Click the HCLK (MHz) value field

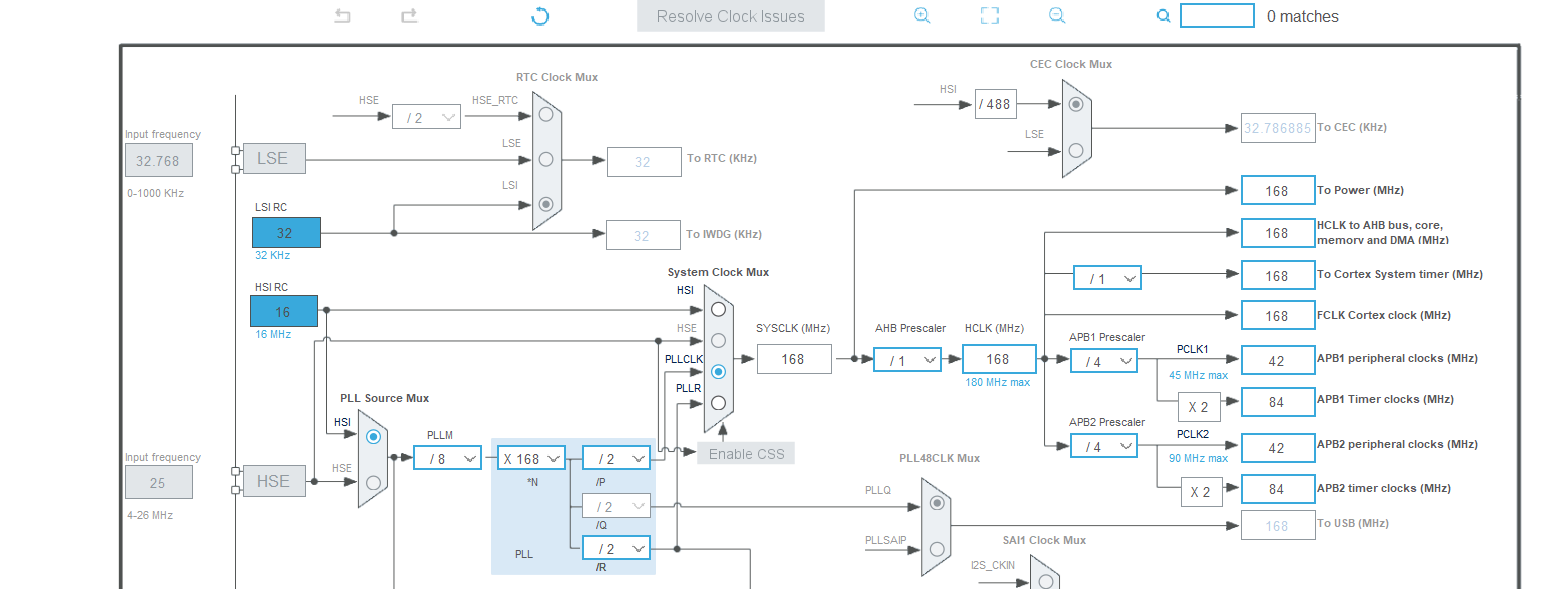click(997, 359)
